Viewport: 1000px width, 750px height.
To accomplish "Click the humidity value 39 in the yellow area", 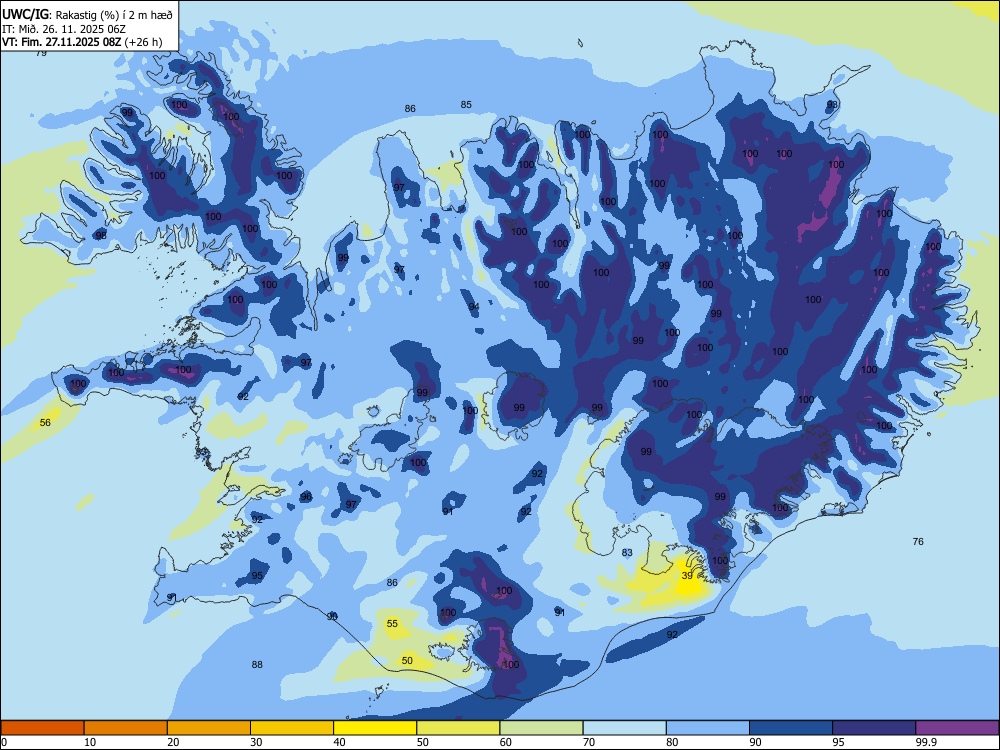I will [687, 575].
